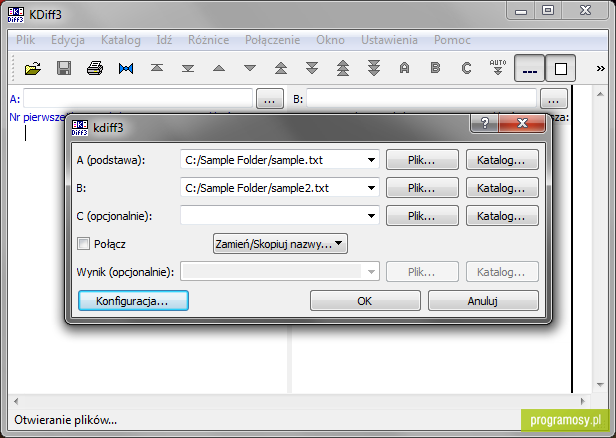The height and width of the screenshot is (438, 616).
Task: Click the Open folder toolbar icon
Action: [x=33, y=68]
